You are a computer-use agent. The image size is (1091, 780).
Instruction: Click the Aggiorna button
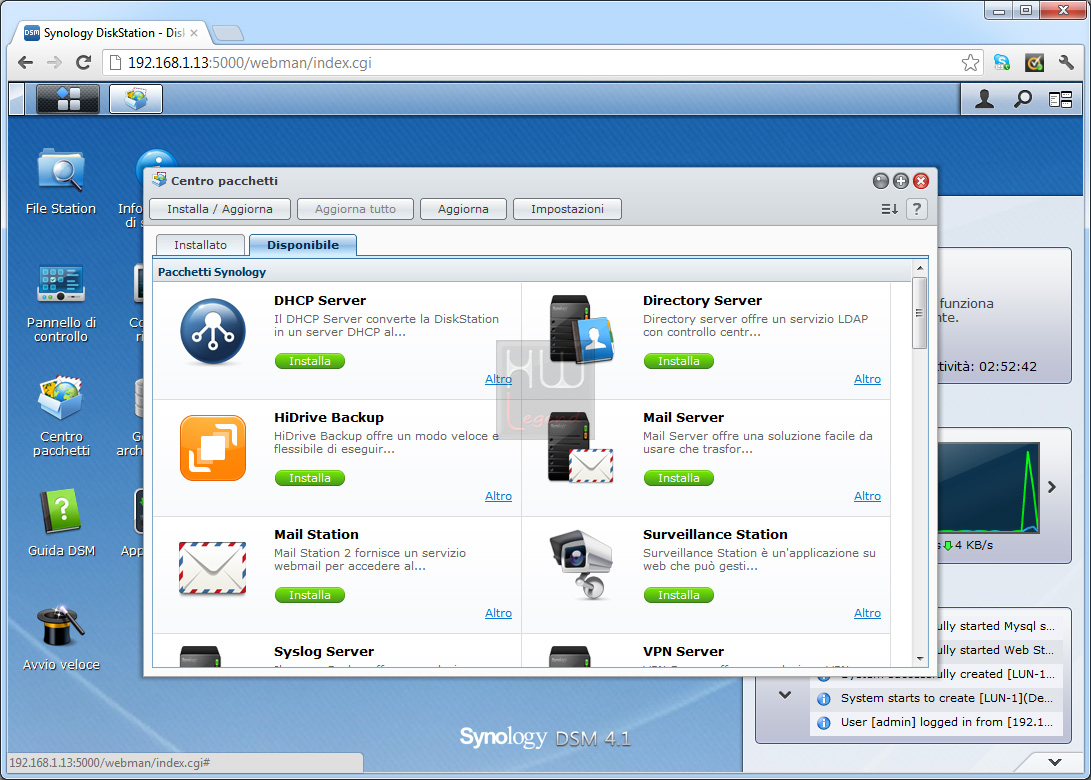(x=463, y=209)
